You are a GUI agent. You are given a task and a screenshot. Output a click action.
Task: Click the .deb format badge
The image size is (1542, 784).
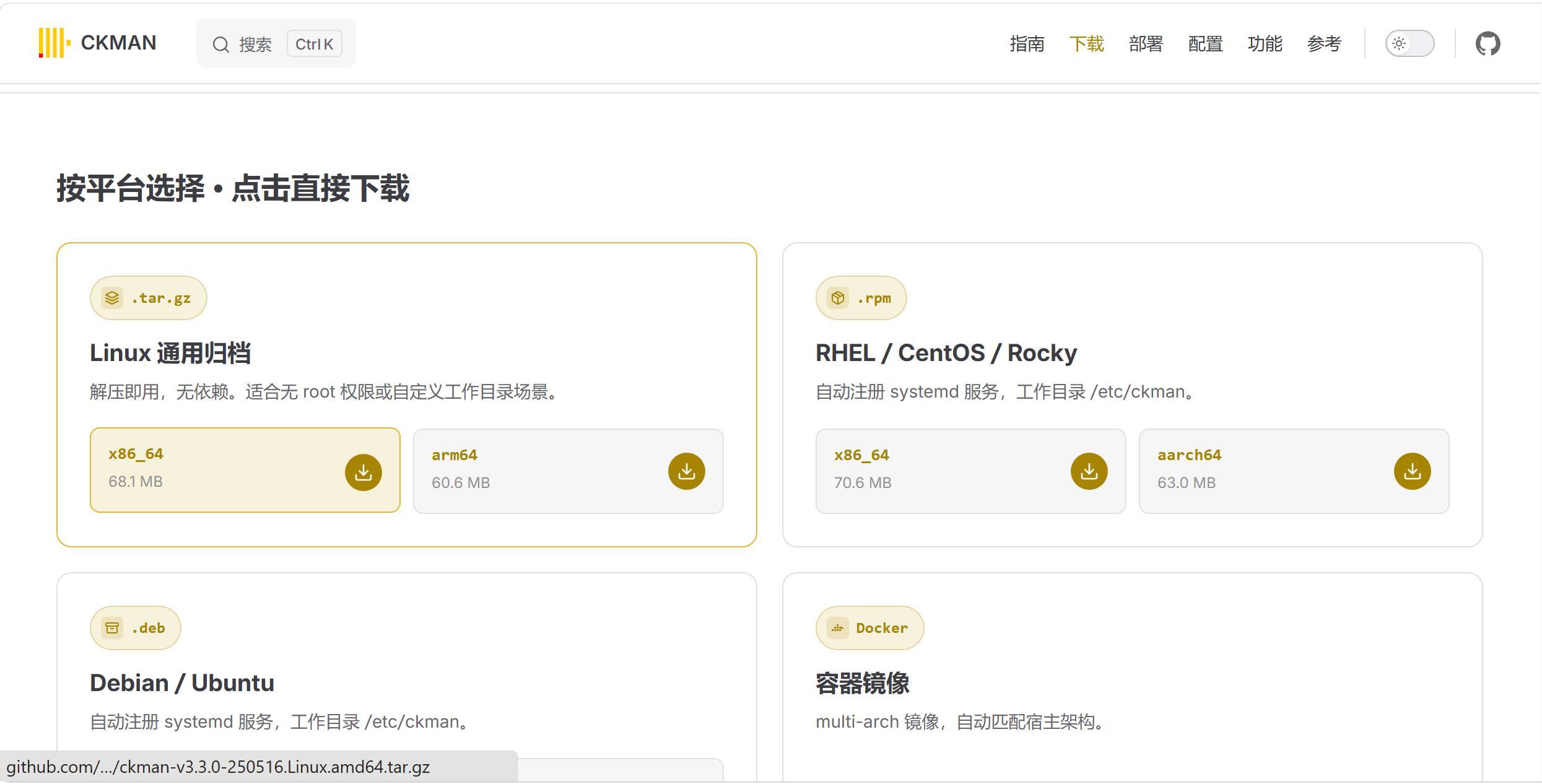click(136, 628)
